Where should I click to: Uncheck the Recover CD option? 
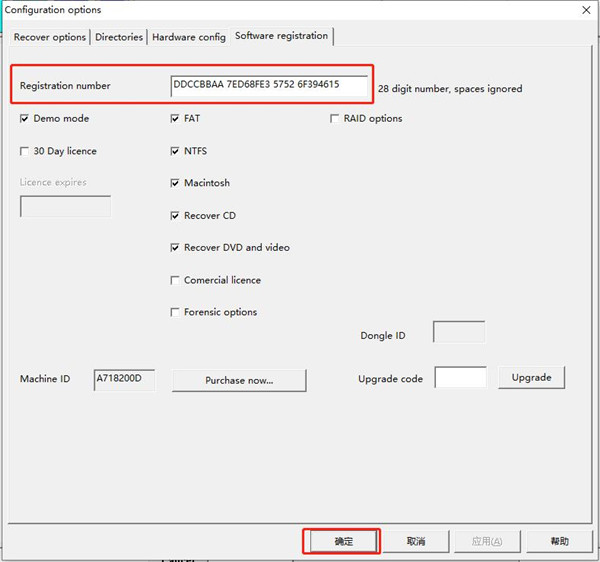click(176, 216)
